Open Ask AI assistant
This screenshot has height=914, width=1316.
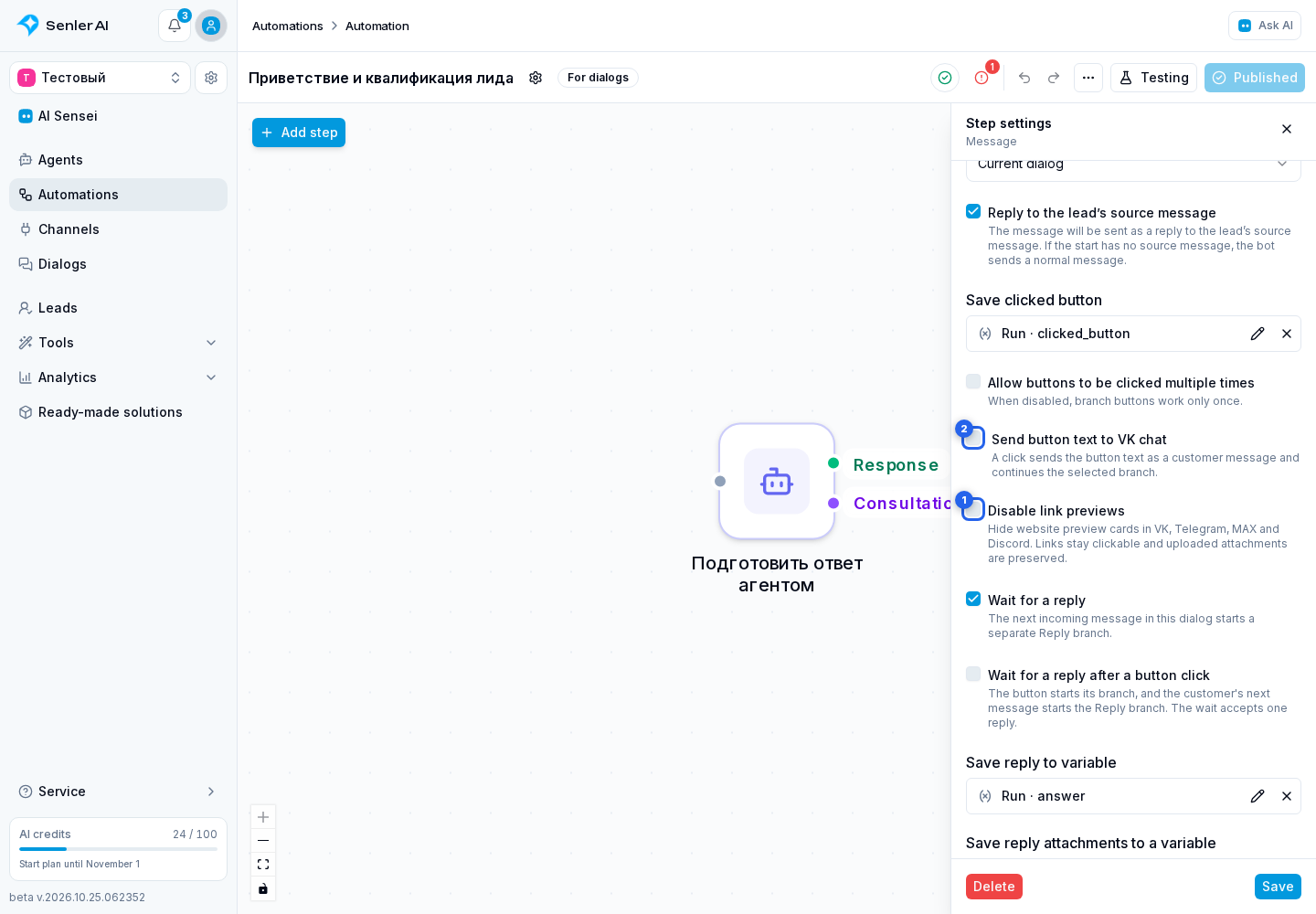point(1265,26)
